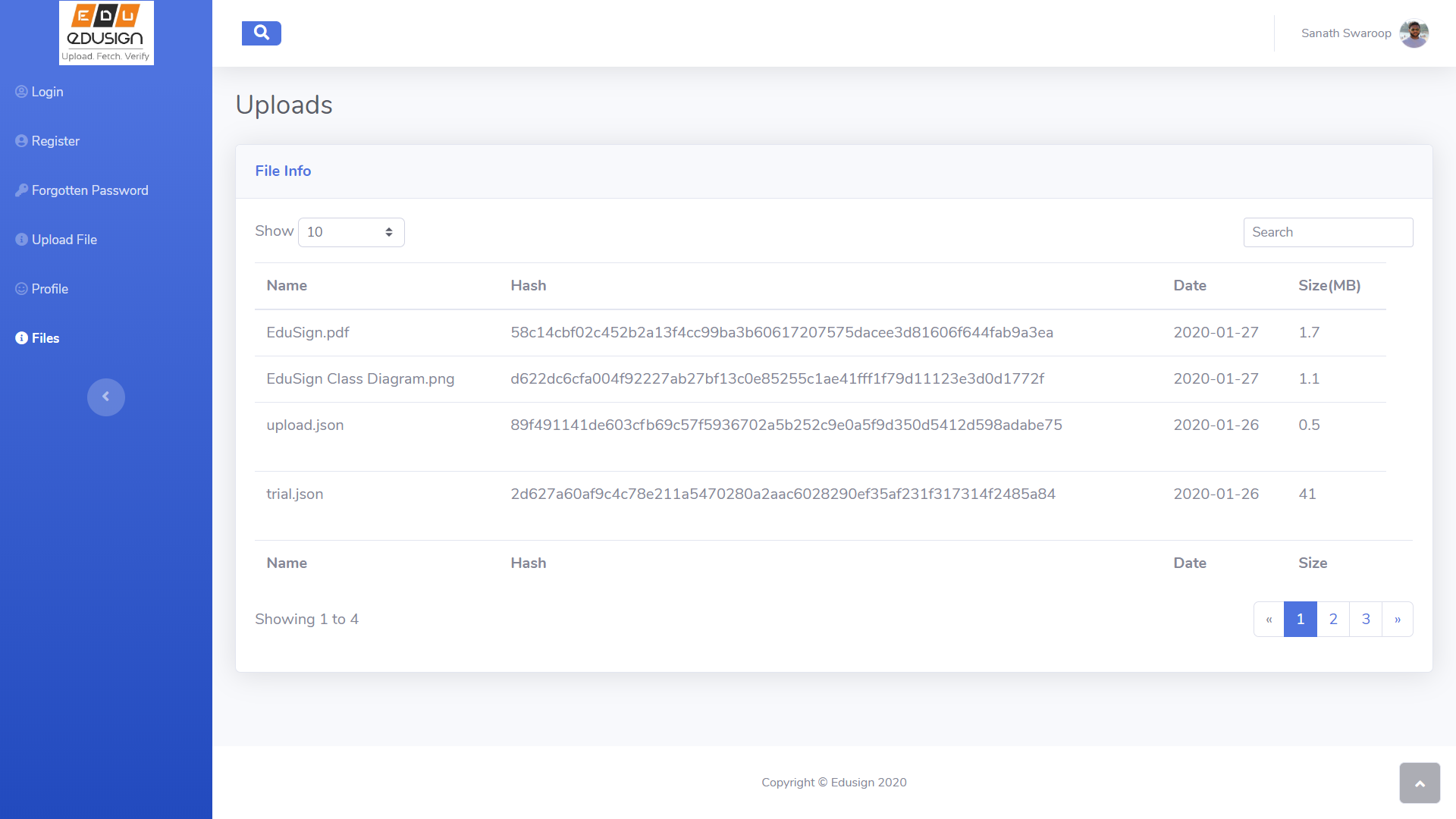Click the blue search magnifier button
1456x819 pixels.
(261, 33)
